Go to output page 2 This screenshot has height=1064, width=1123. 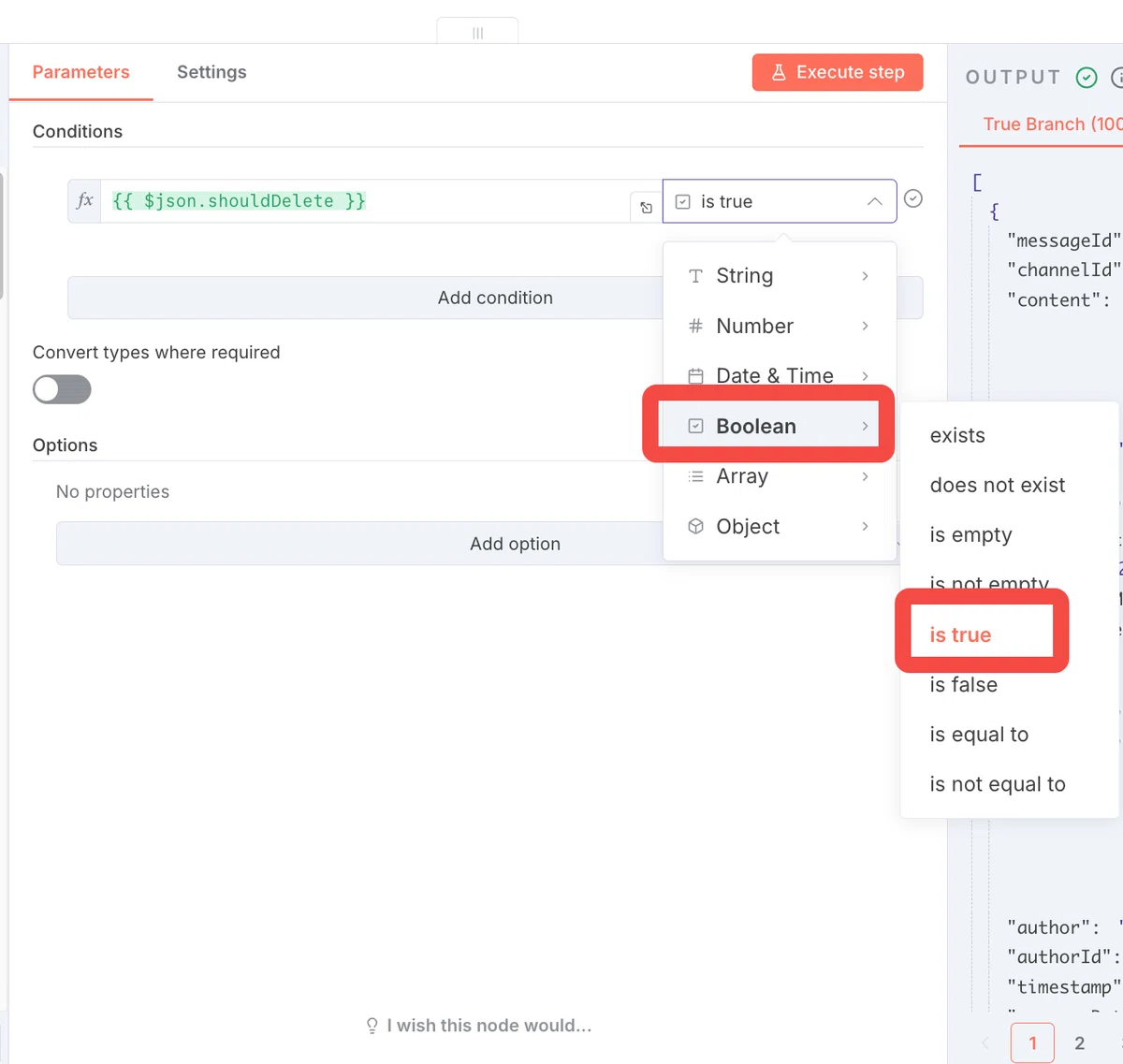coord(1079,1042)
